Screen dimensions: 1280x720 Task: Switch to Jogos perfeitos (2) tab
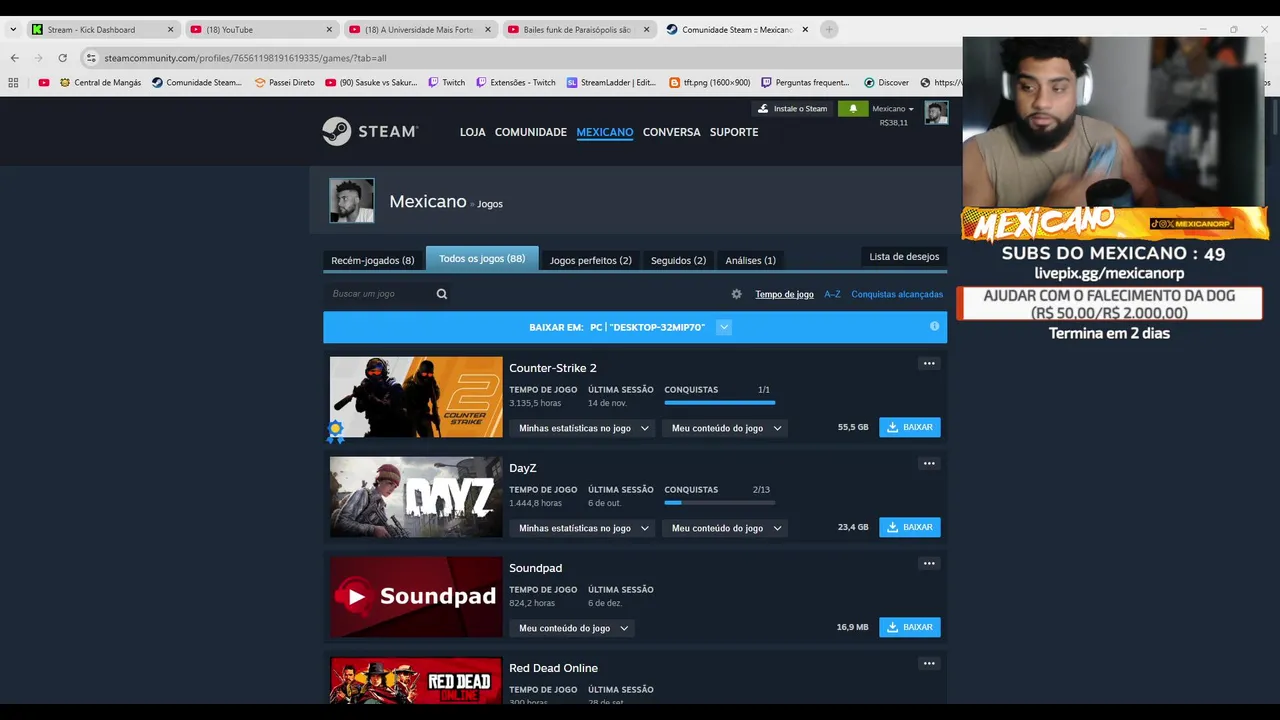[x=590, y=260]
